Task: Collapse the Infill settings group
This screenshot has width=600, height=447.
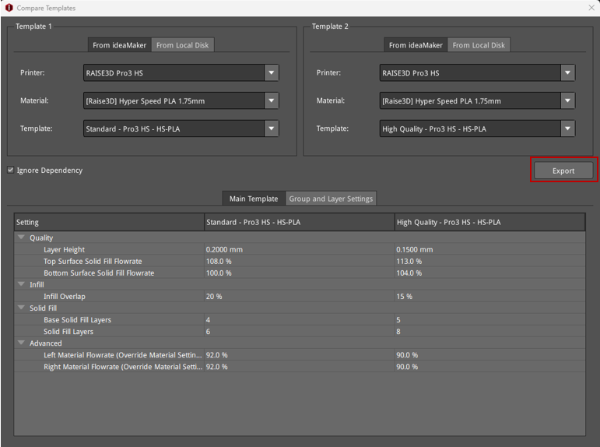Action: click(x=21, y=285)
